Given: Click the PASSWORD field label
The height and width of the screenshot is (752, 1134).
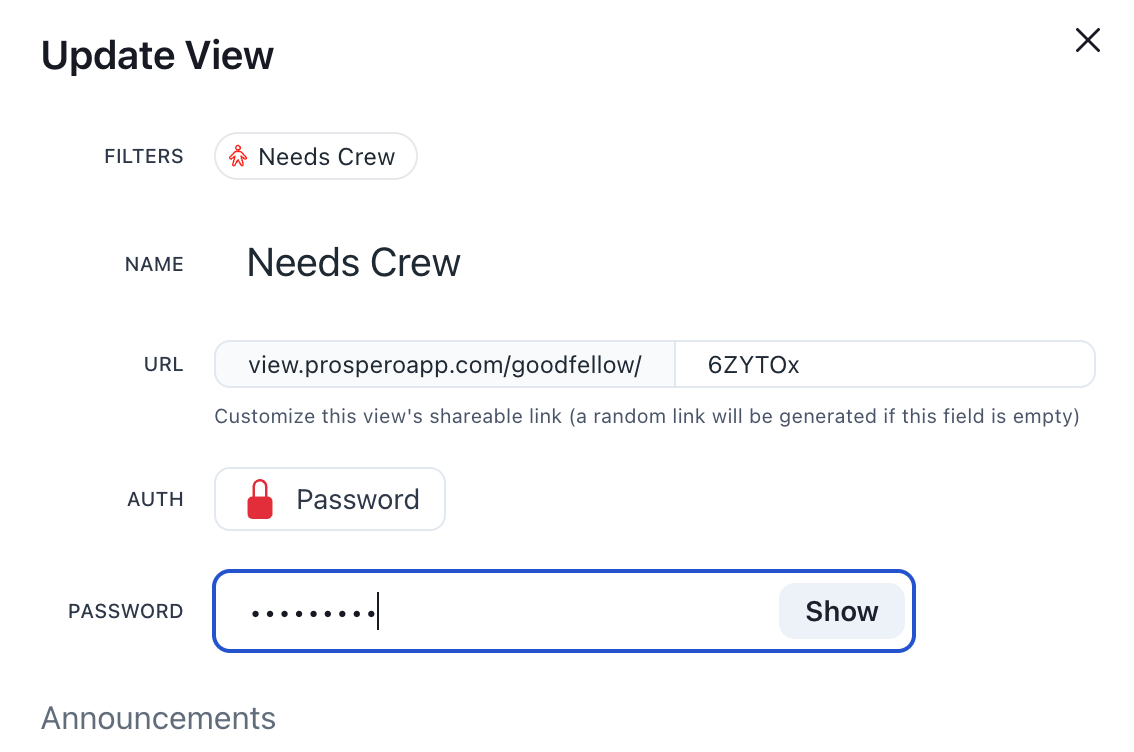Looking at the screenshot, I should 125,610.
